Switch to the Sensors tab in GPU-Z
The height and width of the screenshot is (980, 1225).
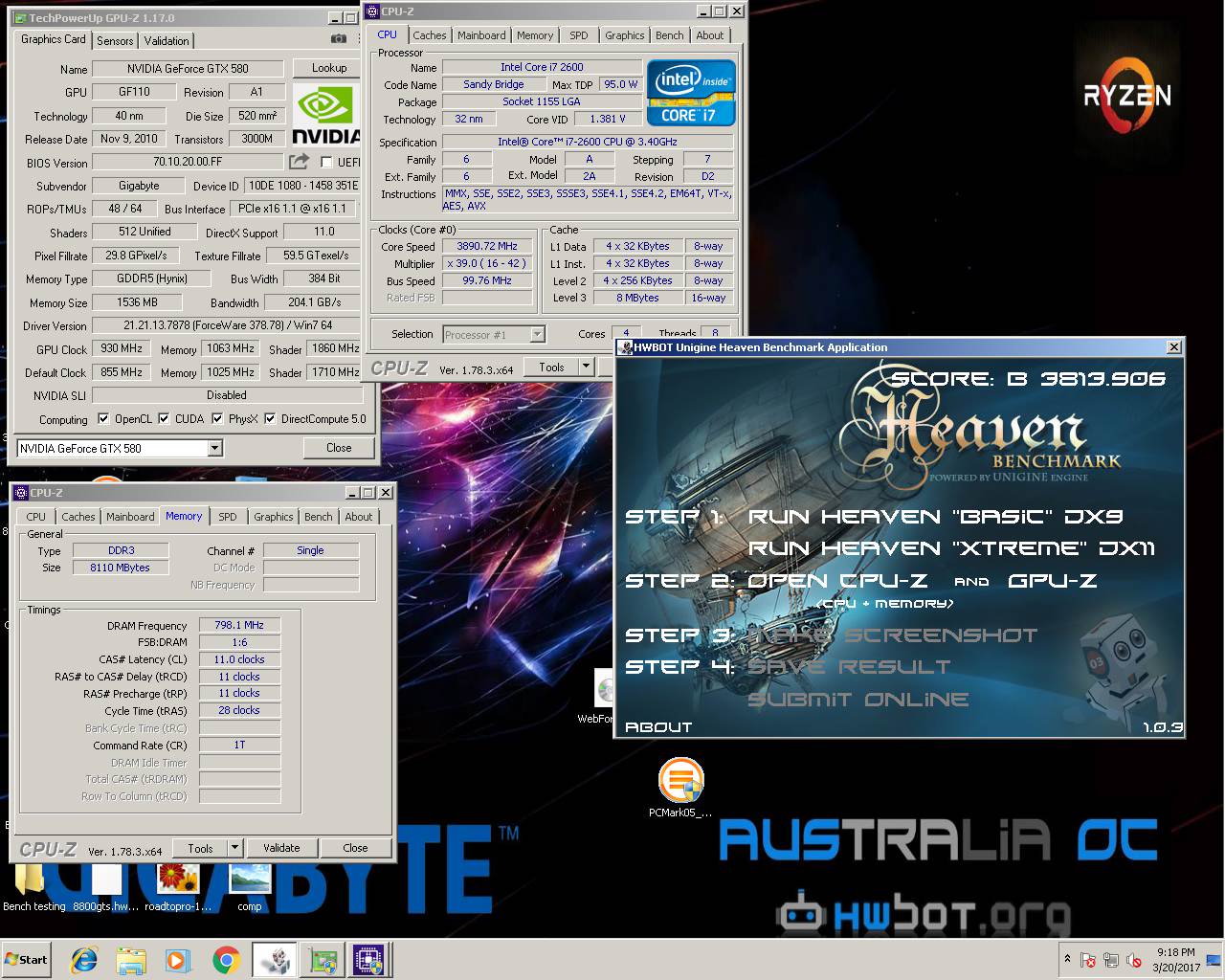[x=115, y=40]
